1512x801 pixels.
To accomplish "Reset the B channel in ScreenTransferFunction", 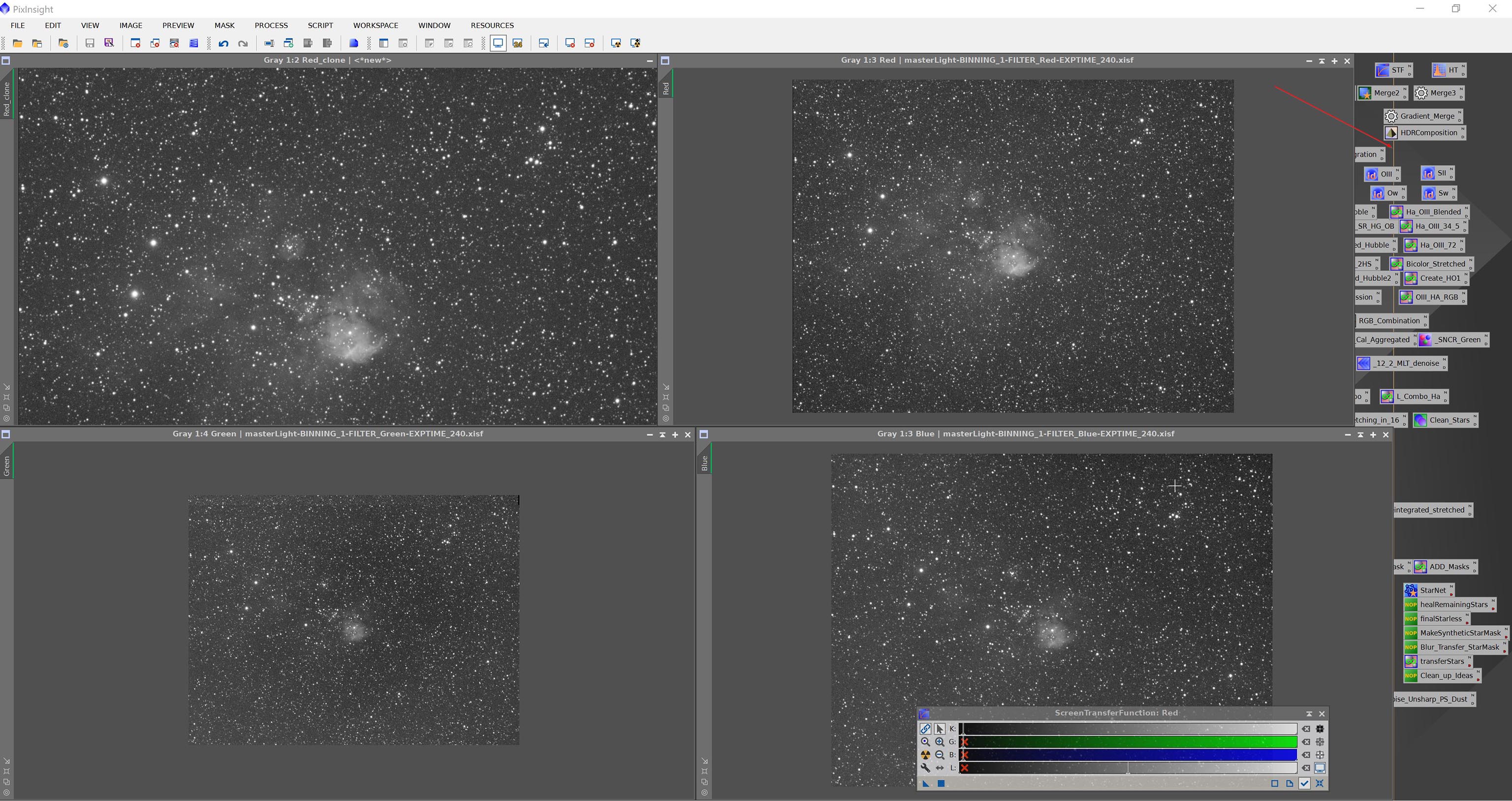I will [x=1306, y=755].
